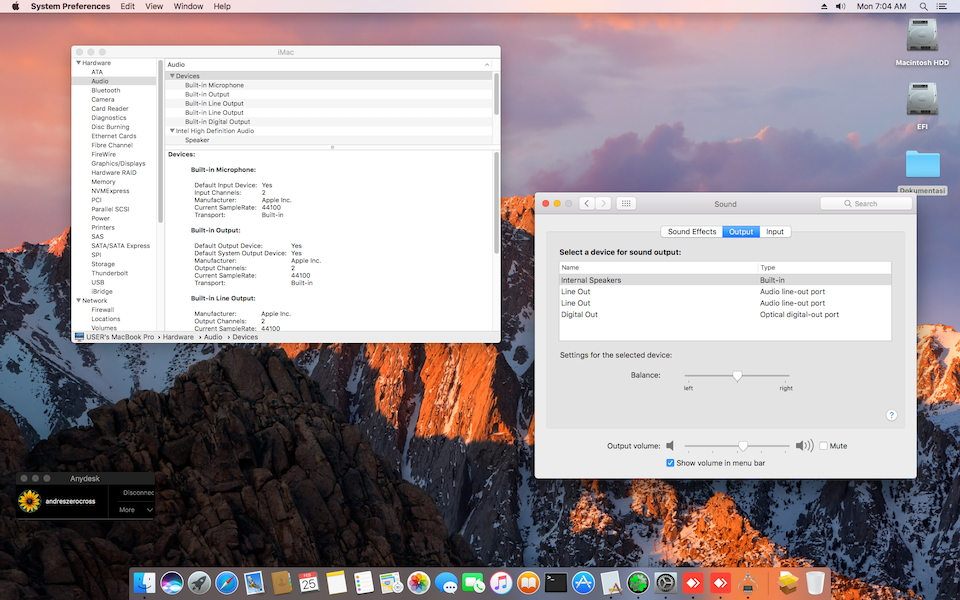Open the System Preferences menu
The height and width of the screenshot is (600, 960).
[x=70, y=6]
